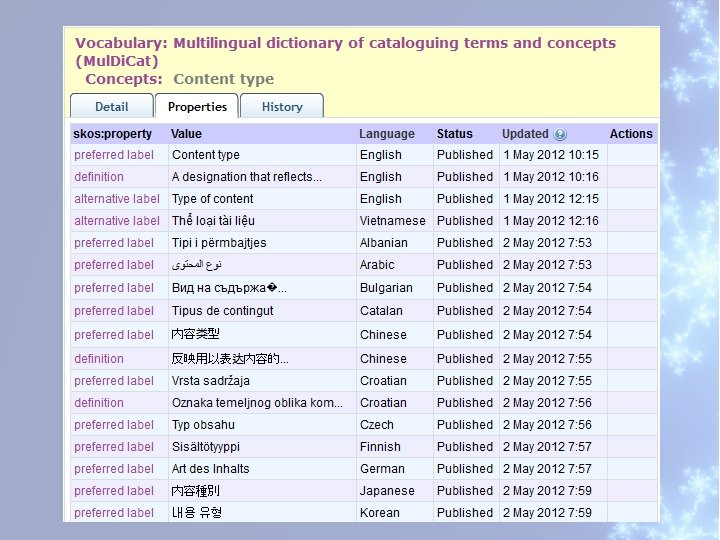Image resolution: width=720 pixels, height=540 pixels.
Task: Click the value '내용 유형'
Action: (x=197, y=512)
